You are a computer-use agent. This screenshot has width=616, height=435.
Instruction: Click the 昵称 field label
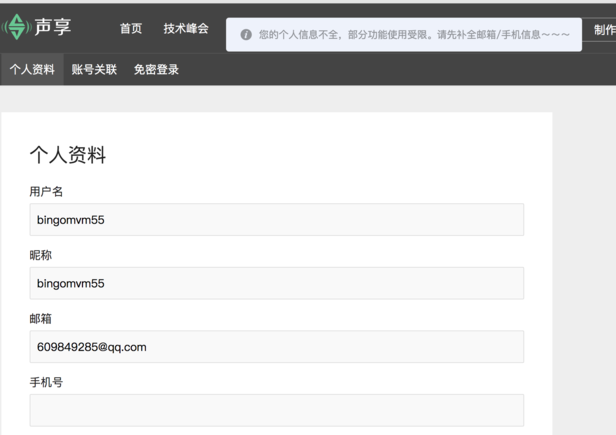pyautogui.click(x=40, y=256)
